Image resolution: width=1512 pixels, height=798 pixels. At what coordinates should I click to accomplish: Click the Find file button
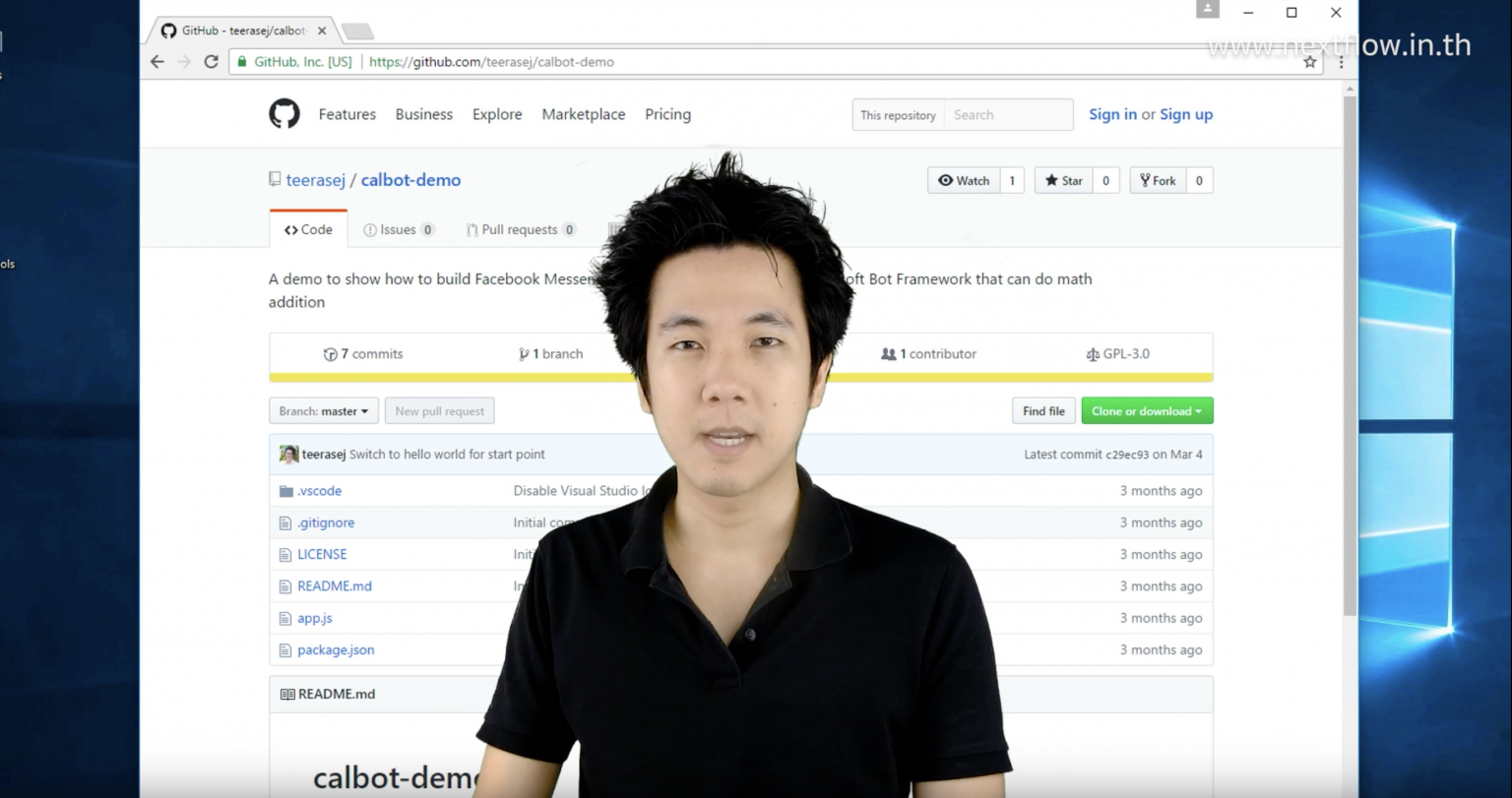pos(1043,410)
